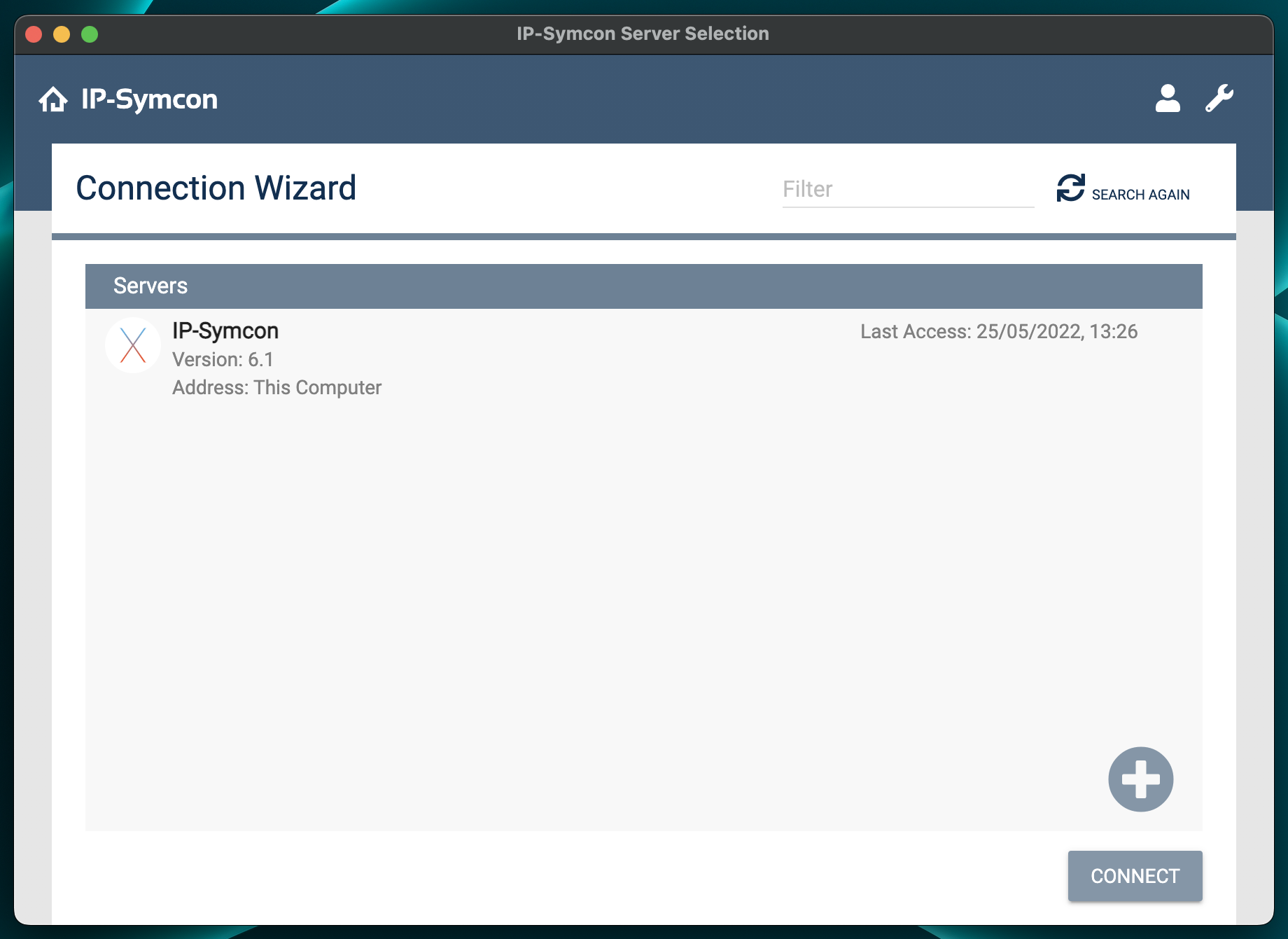Image resolution: width=1288 pixels, height=939 pixels.
Task: Click the Servers list header
Action: pyautogui.click(x=150, y=286)
